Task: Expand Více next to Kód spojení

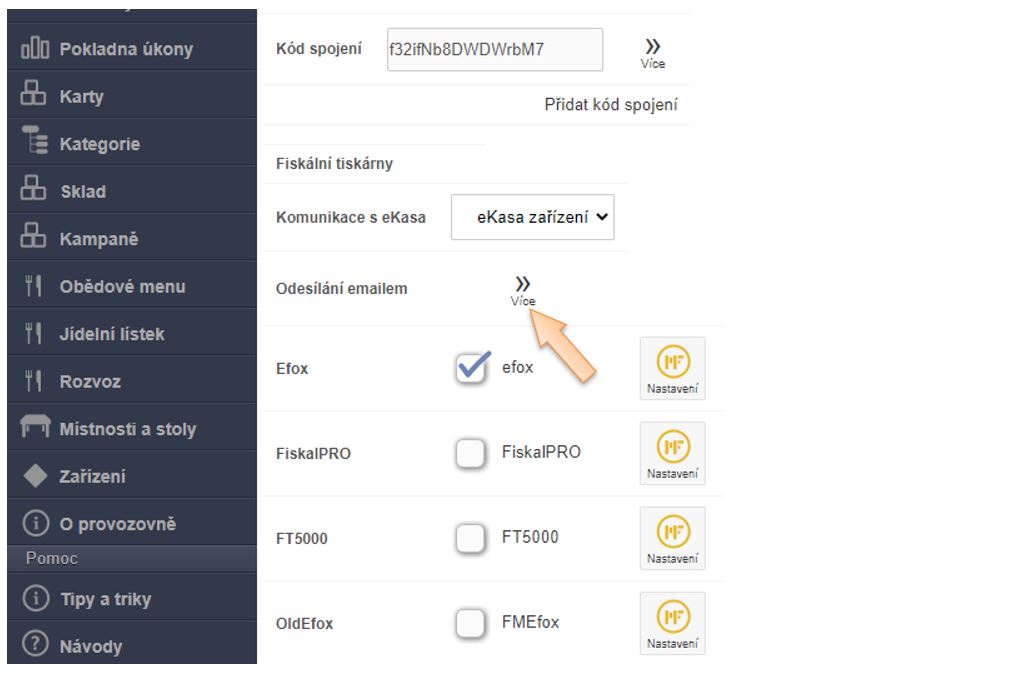Action: (653, 52)
